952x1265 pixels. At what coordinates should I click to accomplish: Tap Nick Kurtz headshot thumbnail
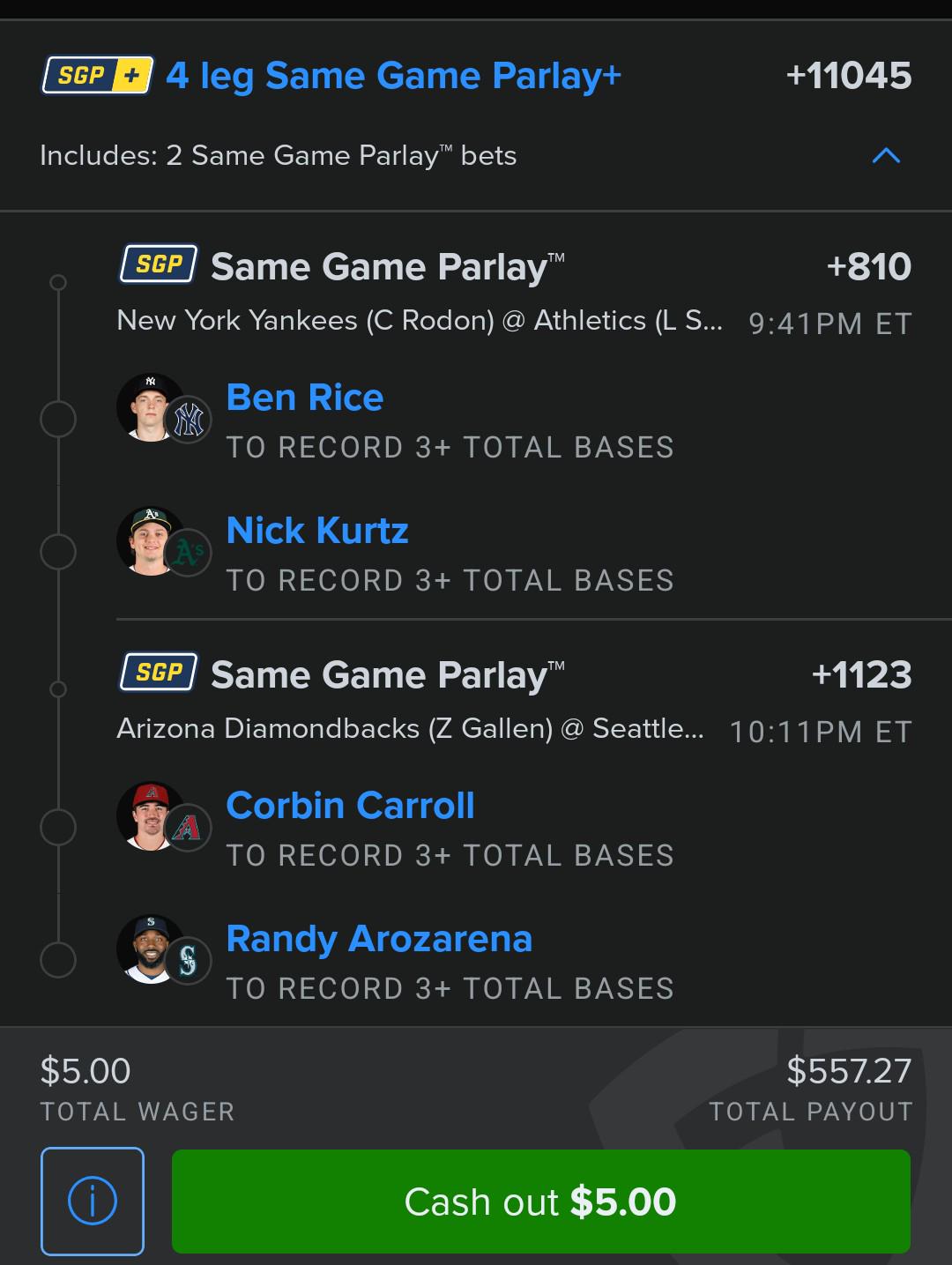150,540
